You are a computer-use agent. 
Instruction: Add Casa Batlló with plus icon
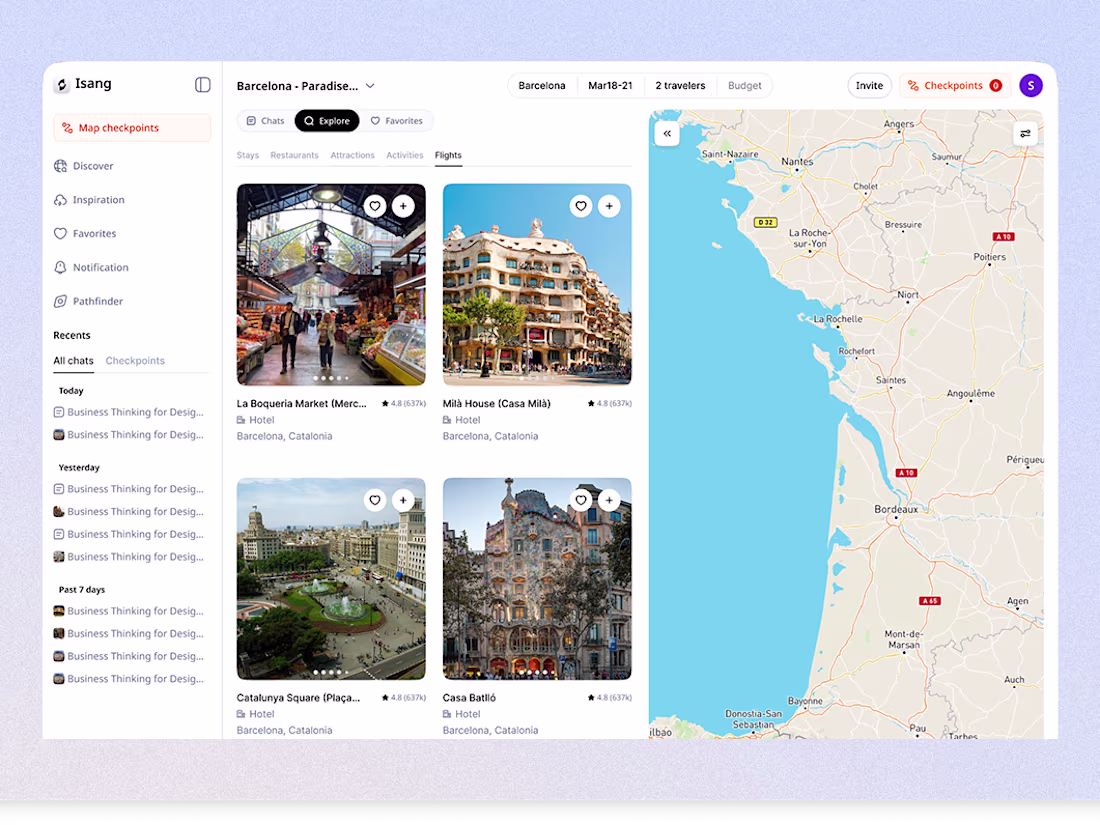[x=609, y=500]
